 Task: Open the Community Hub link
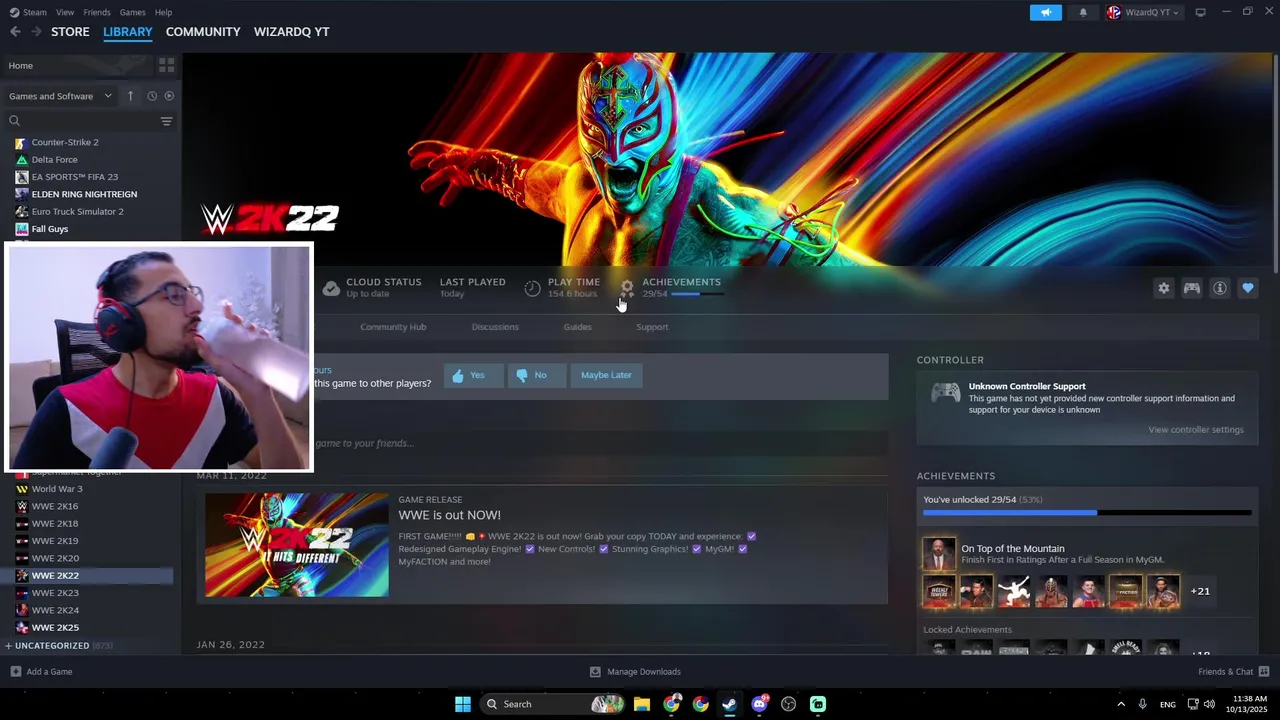coord(393,327)
